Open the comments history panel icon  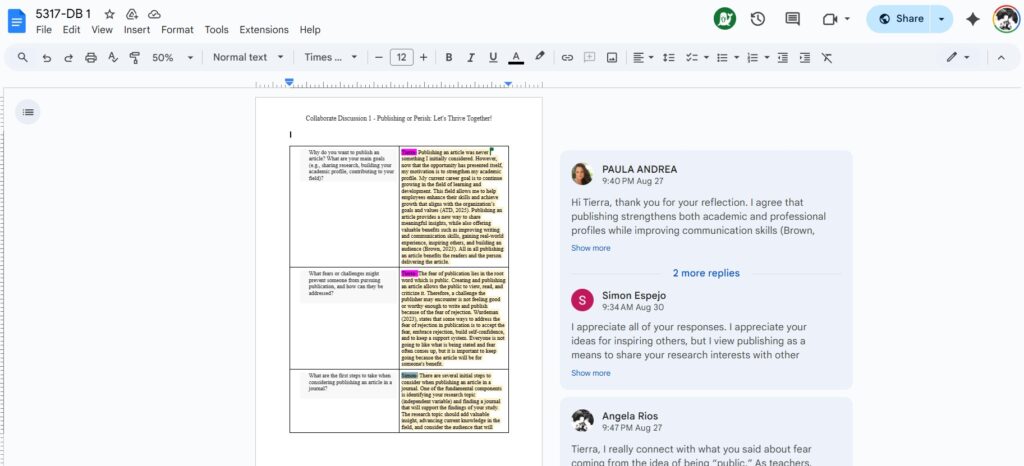tap(793, 19)
